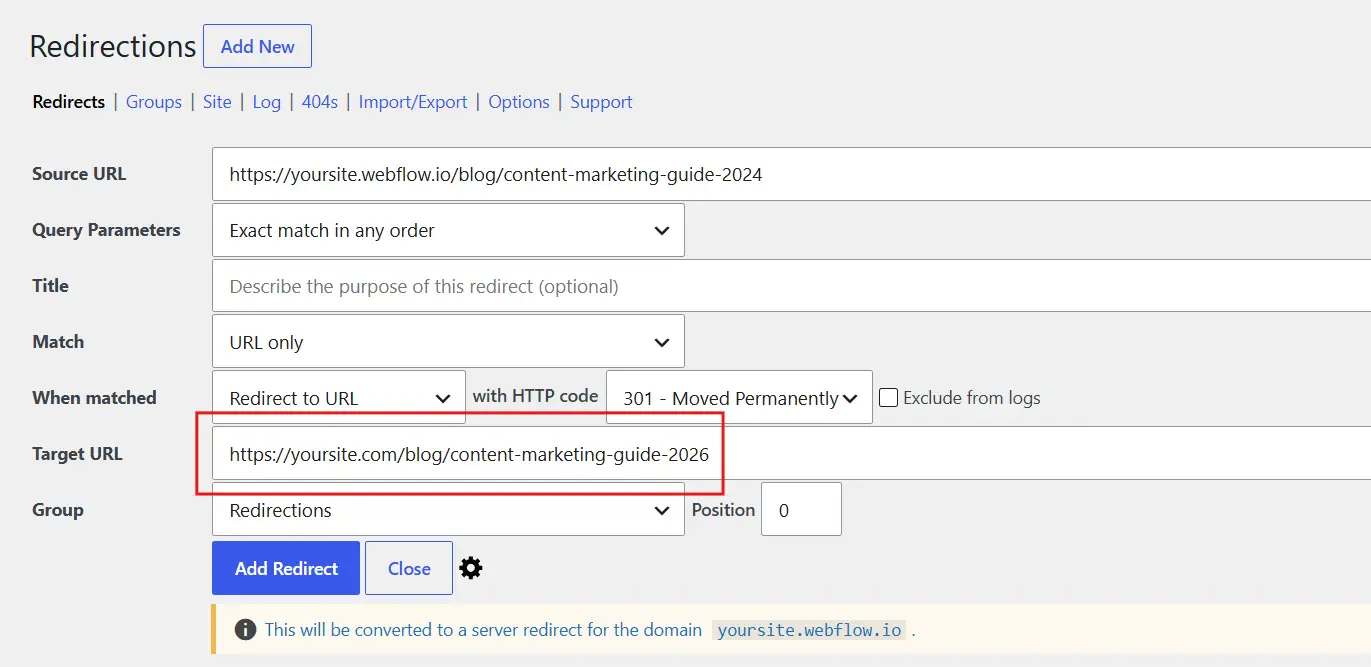Screen dimensions: 1371x667
Task: Open the Site tab
Action: [217, 102]
